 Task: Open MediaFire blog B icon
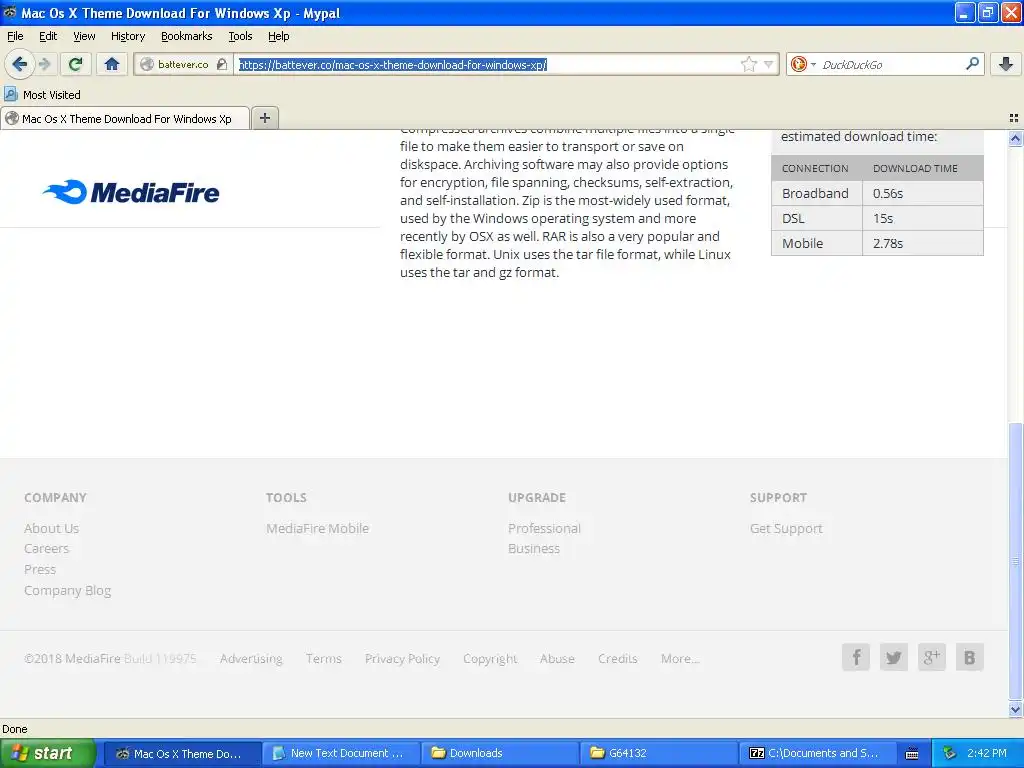point(969,658)
